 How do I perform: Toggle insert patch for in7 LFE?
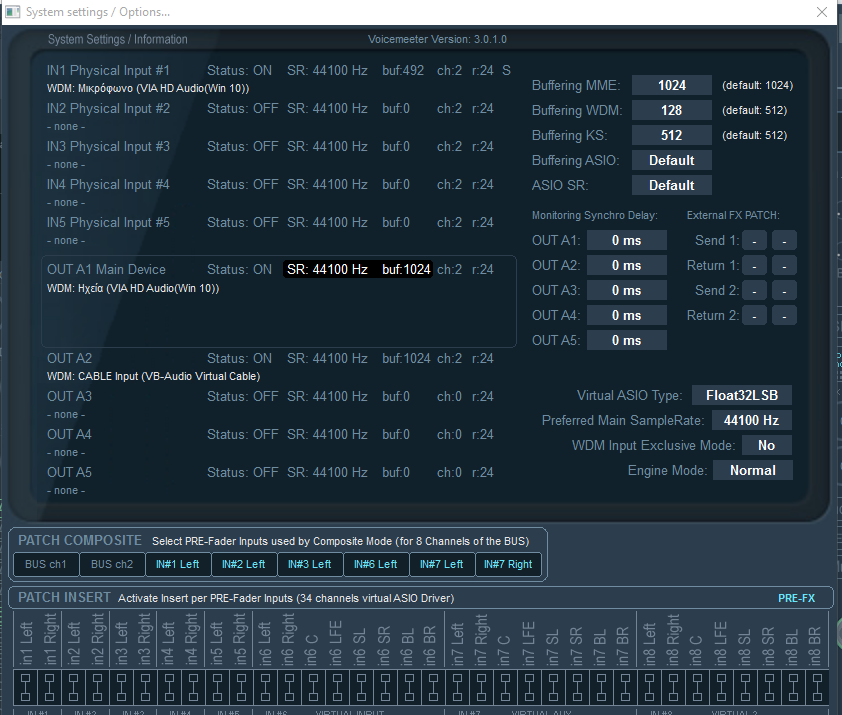[x=529, y=686]
